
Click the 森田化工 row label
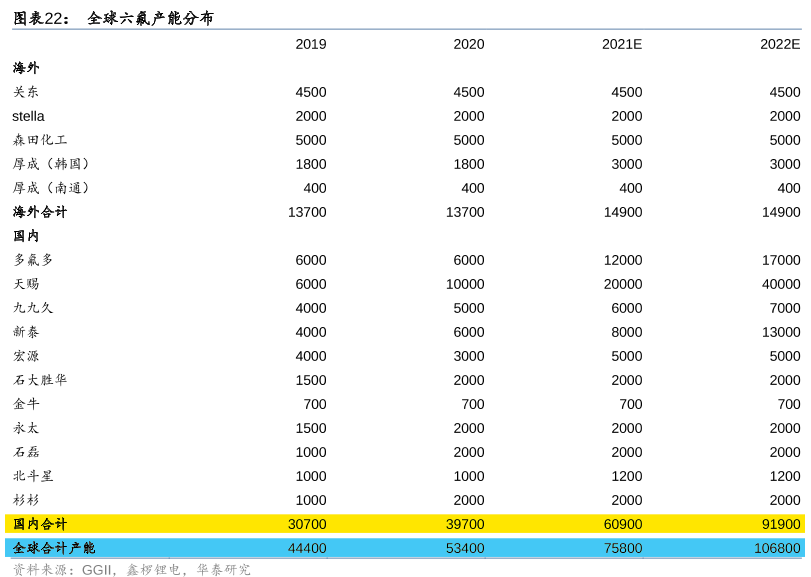[40, 140]
